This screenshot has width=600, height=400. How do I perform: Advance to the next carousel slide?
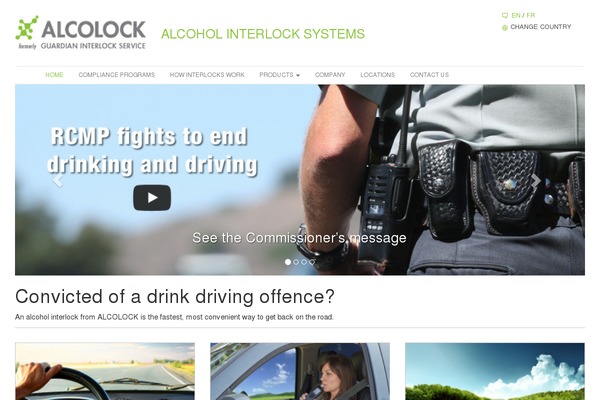[536, 180]
